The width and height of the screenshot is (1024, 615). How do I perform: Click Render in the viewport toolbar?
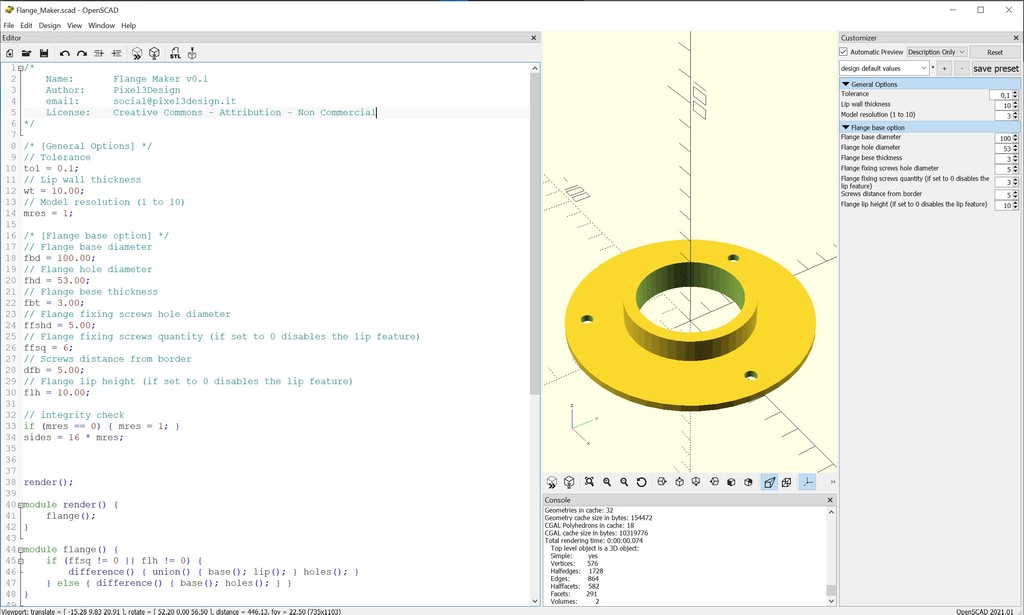pos(569,482)
